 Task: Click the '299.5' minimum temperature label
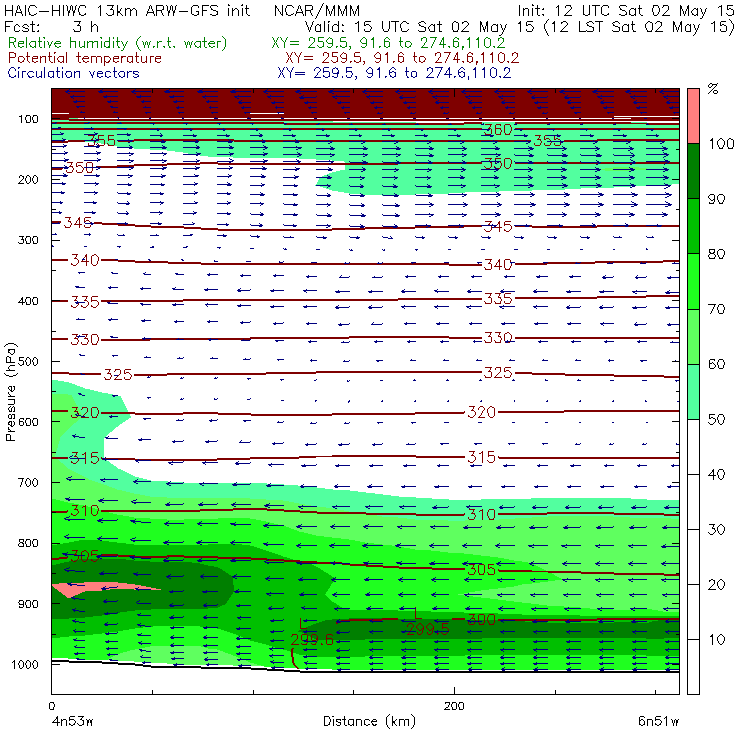(428, 629)
